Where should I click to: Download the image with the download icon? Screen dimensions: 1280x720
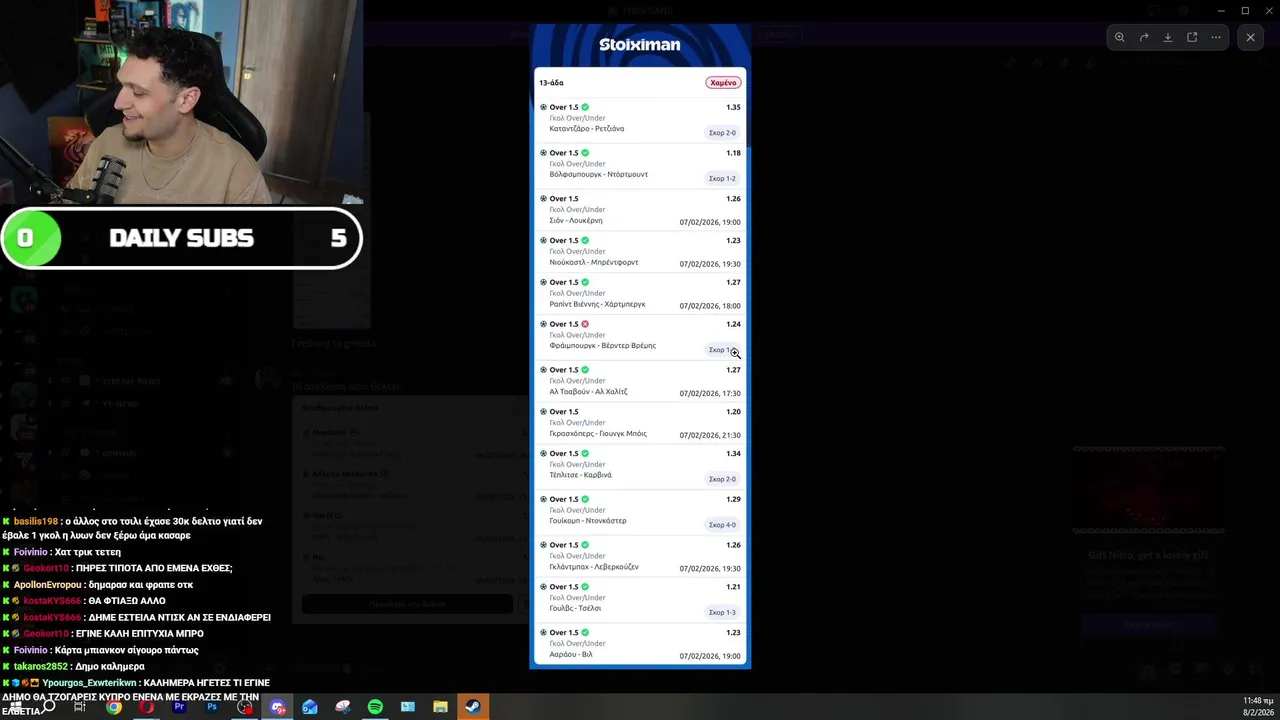pos(1168,37)
